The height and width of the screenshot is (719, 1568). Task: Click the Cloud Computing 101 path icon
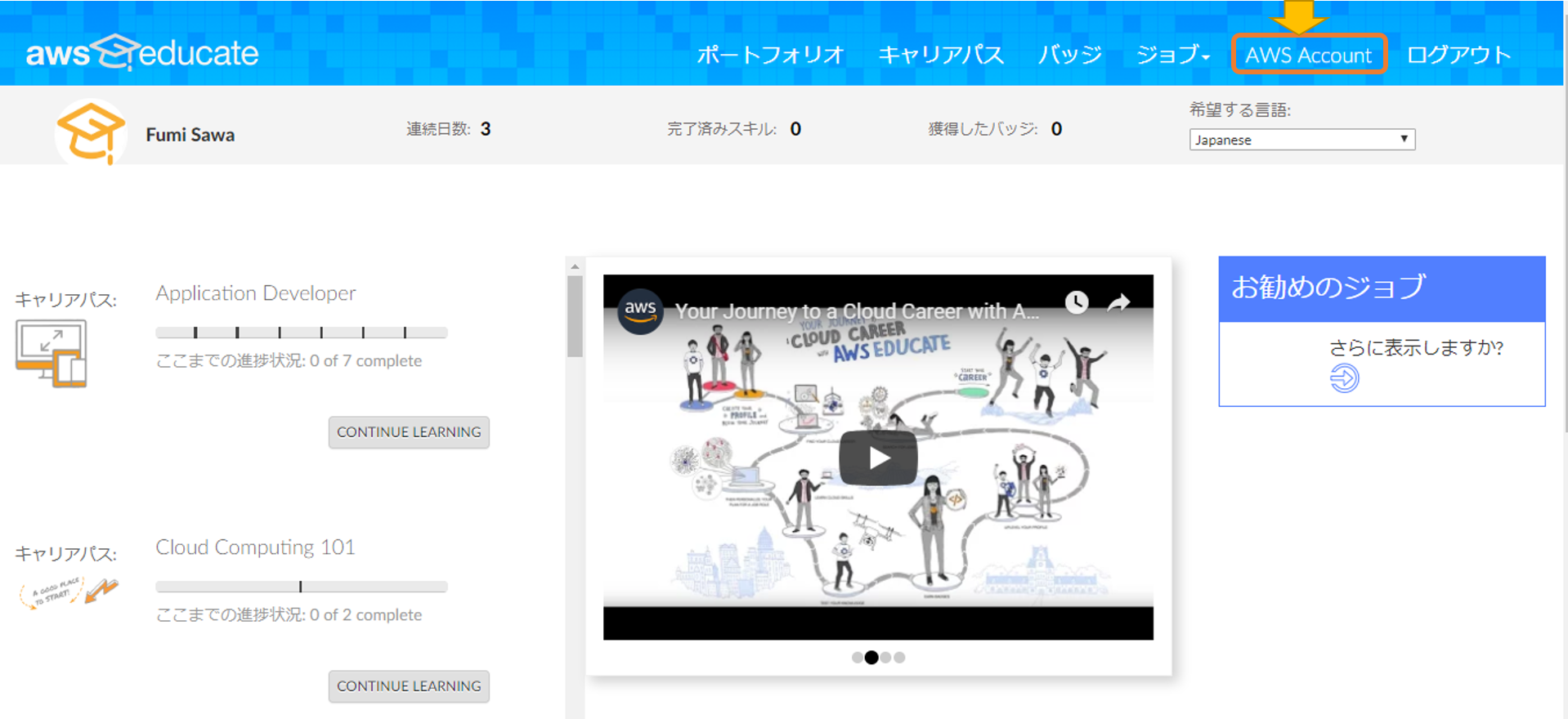(69, 592)
